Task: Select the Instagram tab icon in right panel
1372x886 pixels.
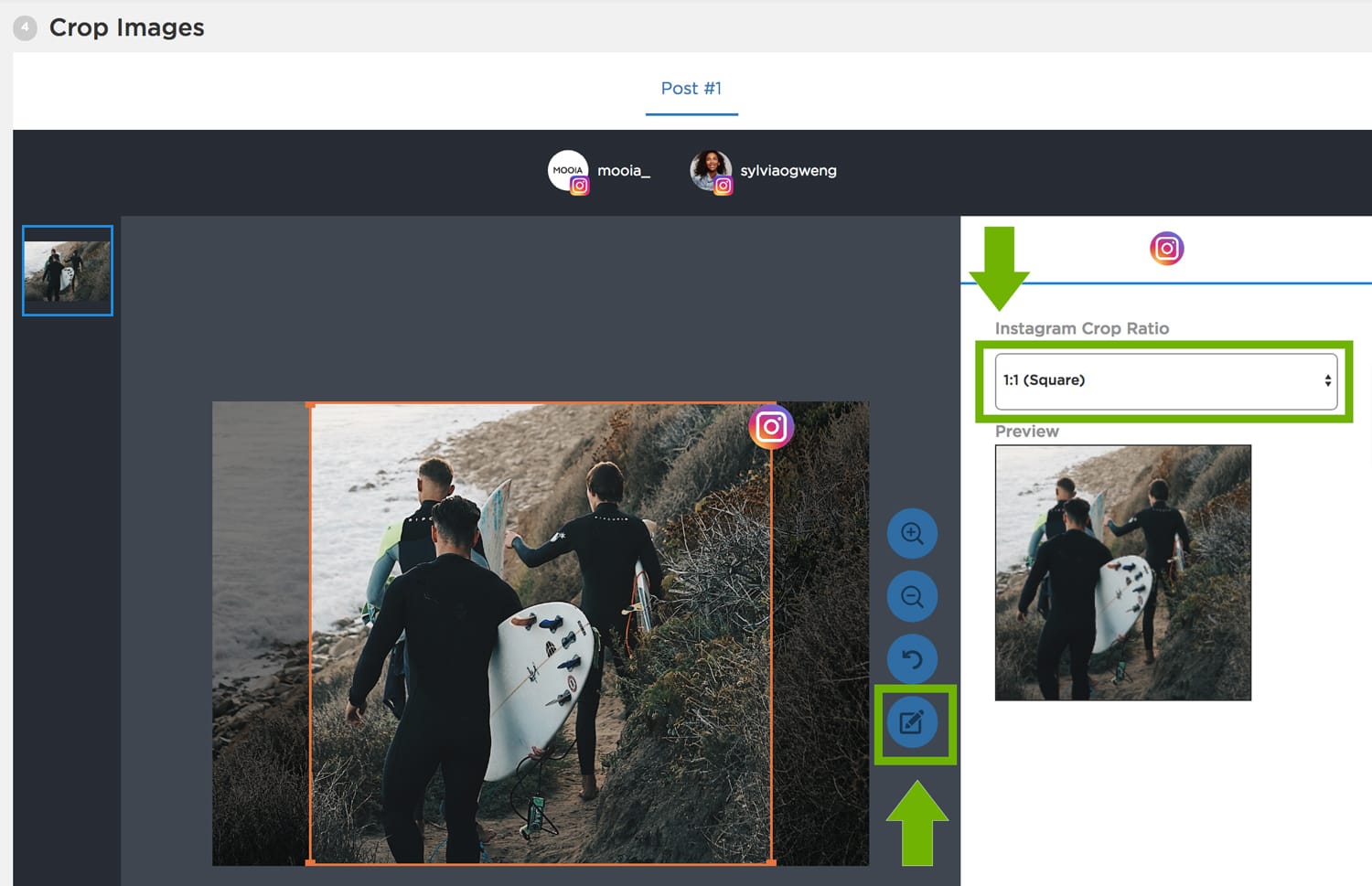Action: coord(1166,249)
